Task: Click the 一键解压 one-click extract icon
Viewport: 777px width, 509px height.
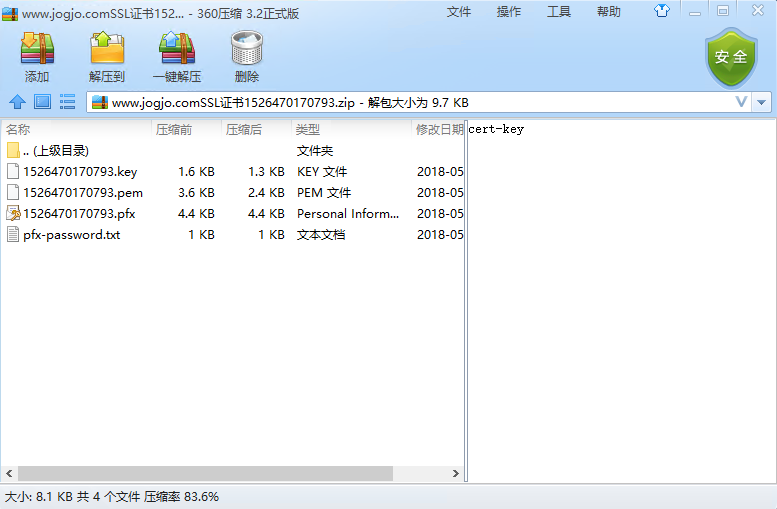Action: tap(177, 48)
